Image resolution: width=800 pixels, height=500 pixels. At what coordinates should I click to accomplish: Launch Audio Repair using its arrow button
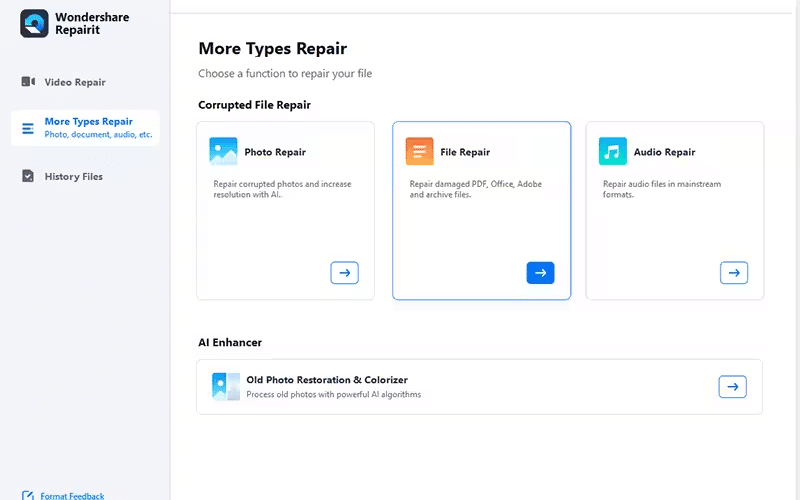[733, 272]
